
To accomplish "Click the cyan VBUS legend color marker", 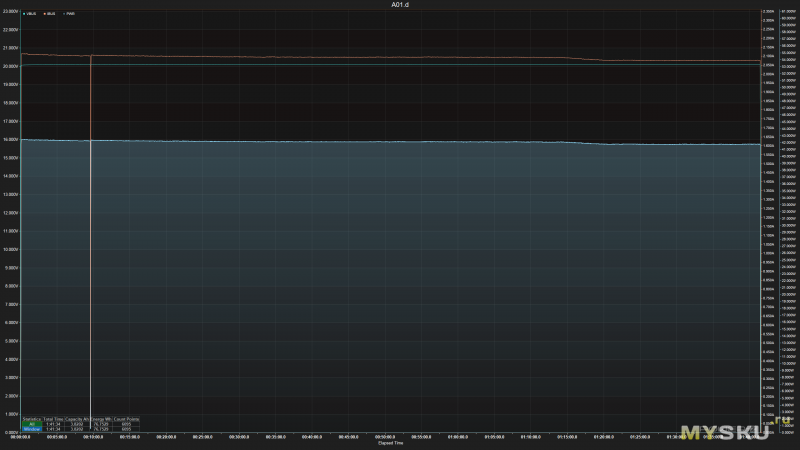I will click(24, 14).
